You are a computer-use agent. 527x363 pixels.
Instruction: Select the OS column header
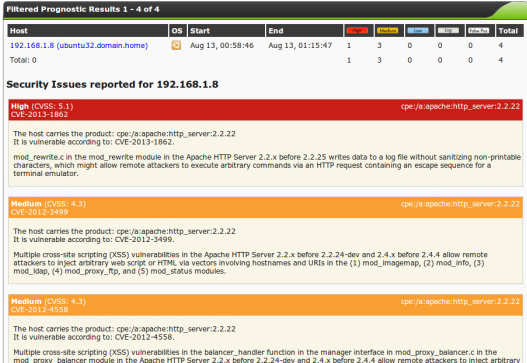point(177,31)
